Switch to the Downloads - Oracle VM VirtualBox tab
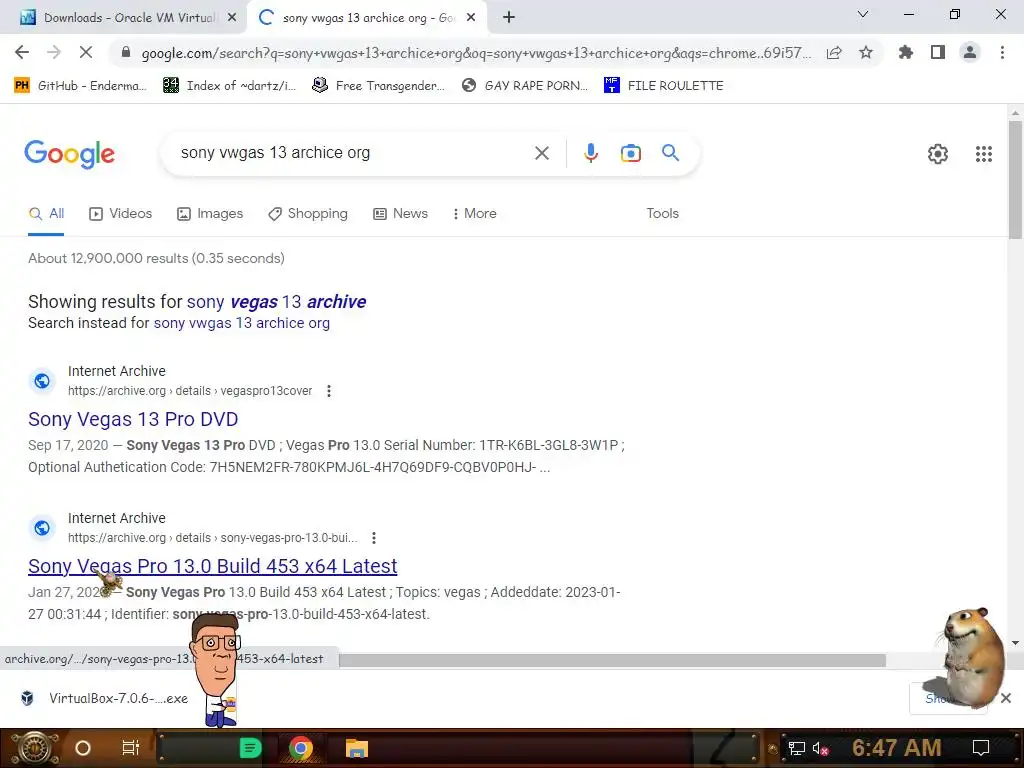The width and height of the screenshot is (1024, 768). pos(124,18)
